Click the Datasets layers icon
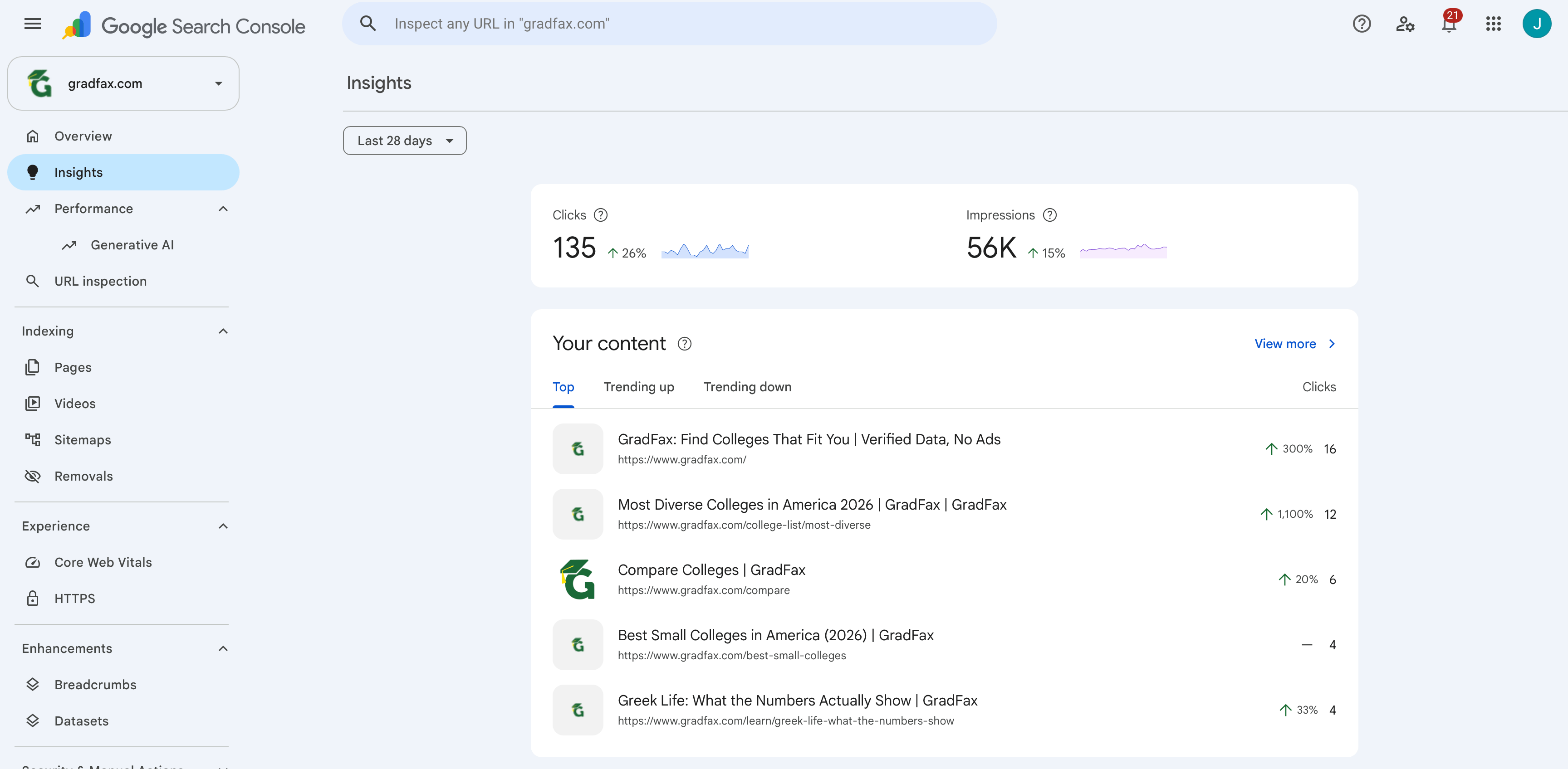 point(33,720)
